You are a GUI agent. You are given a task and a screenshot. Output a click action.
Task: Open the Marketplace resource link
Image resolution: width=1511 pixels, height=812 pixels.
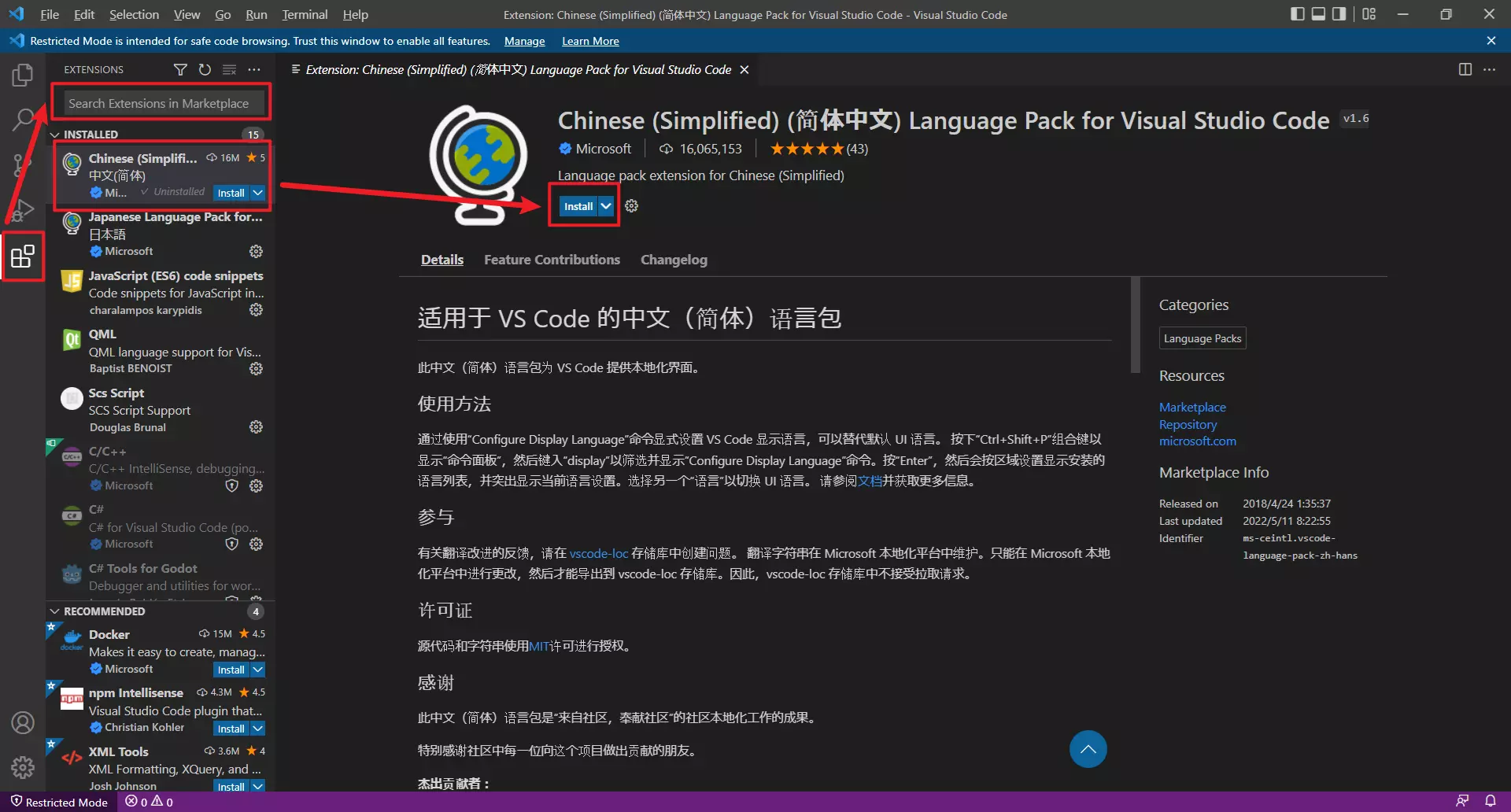pyautogui.click(x=1192, y=407)
